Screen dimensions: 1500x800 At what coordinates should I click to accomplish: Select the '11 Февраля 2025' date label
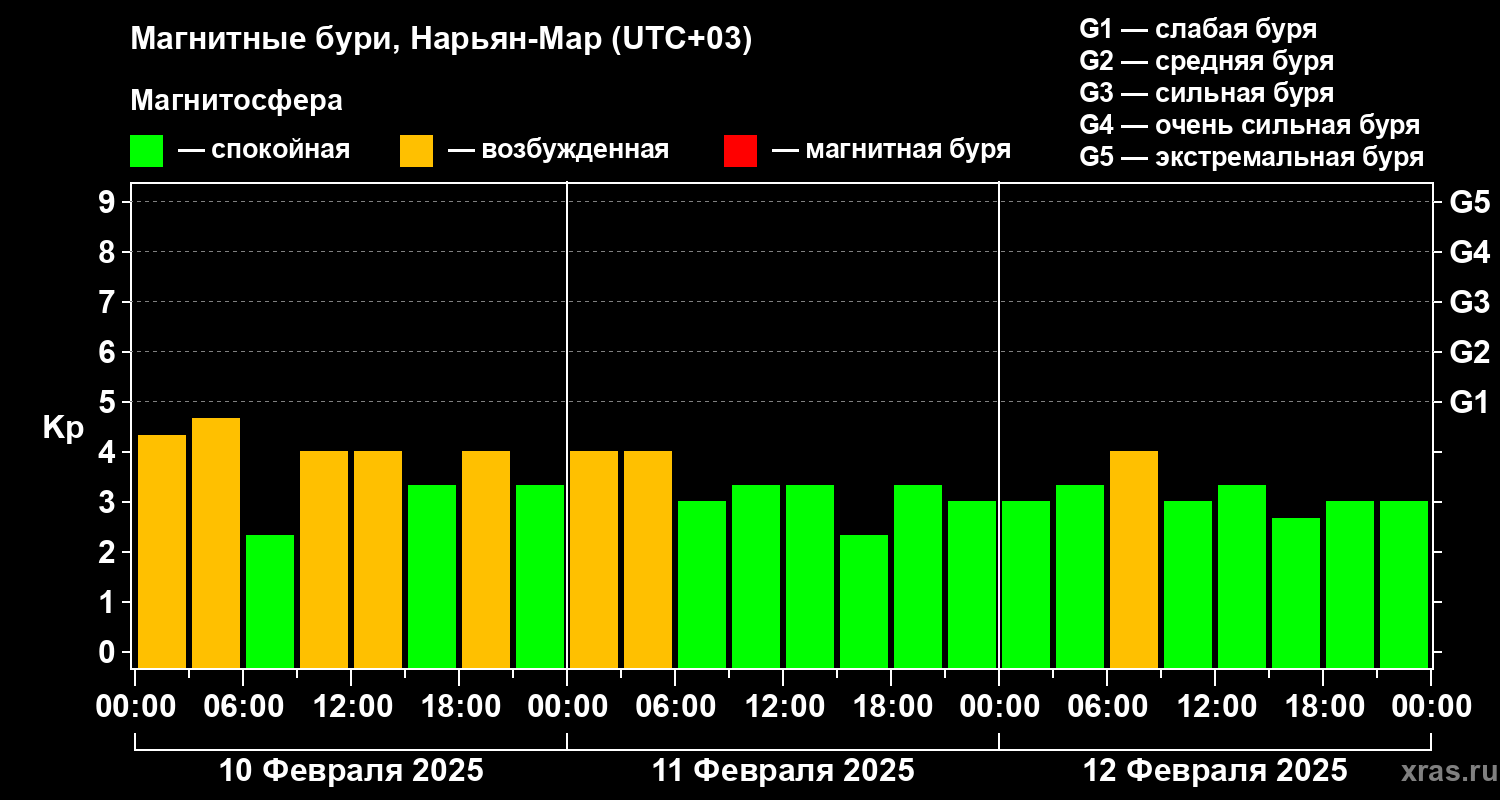[783, 771]
